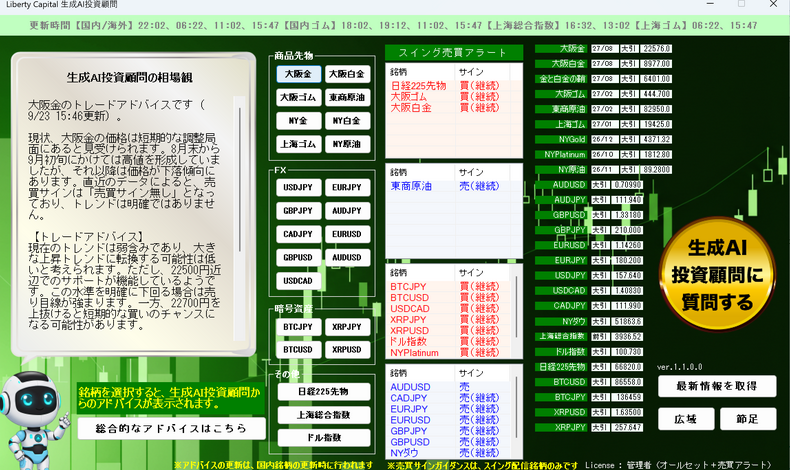Choose the 日経225先物 button
The width and height of the screenshot is (790, 470).
pyautogui.click(x=324, y=391)
